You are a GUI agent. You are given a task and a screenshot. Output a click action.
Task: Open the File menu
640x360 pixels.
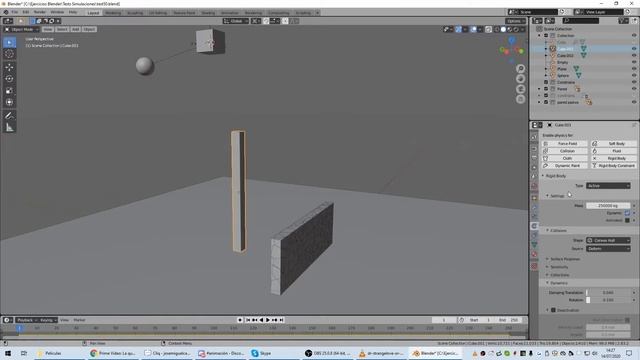[14, 12]
